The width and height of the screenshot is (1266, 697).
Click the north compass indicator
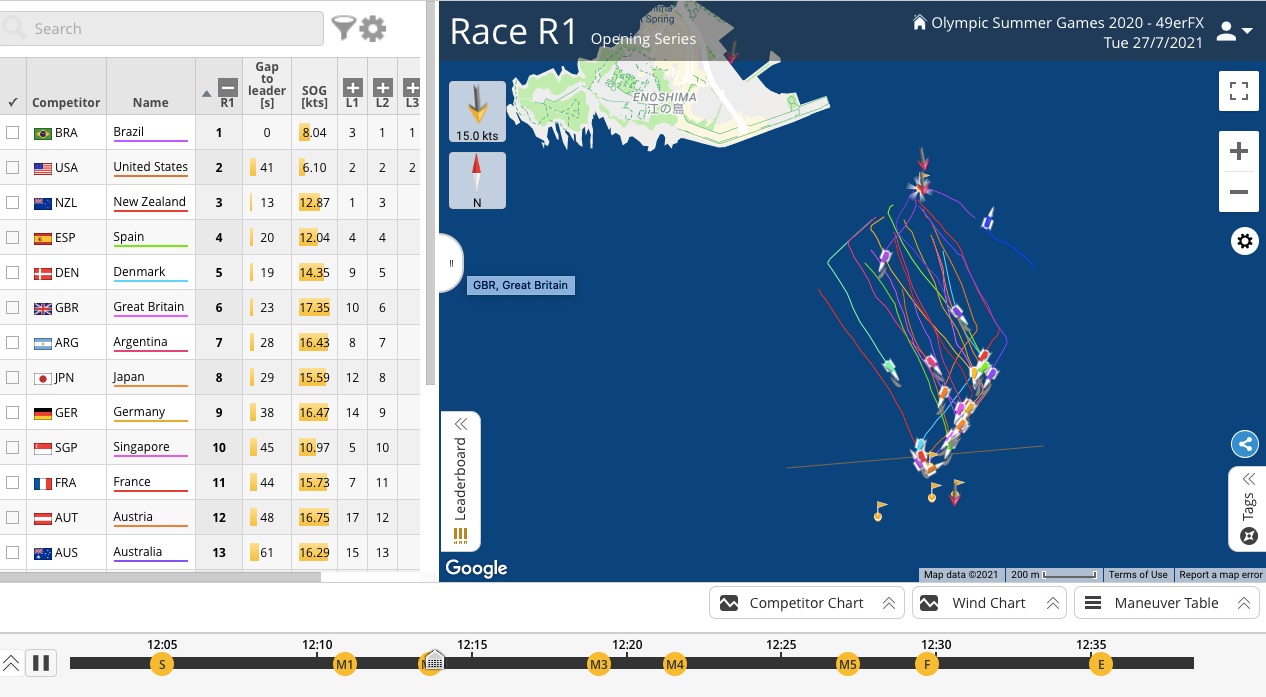(477, 181)
